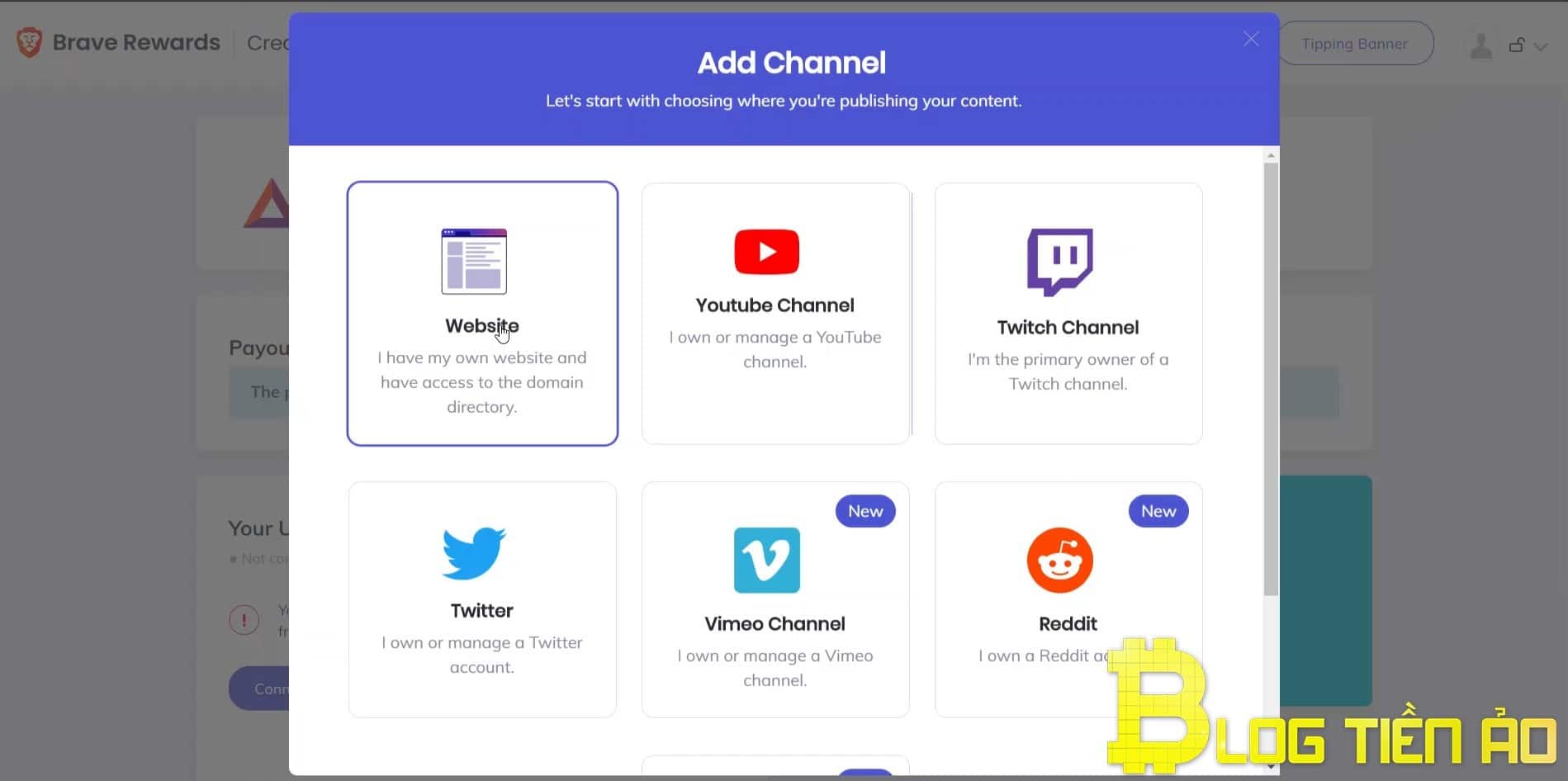1568x781 pixels.
Task: Click the New badge on Reddit card
Action: point(1158,511)
